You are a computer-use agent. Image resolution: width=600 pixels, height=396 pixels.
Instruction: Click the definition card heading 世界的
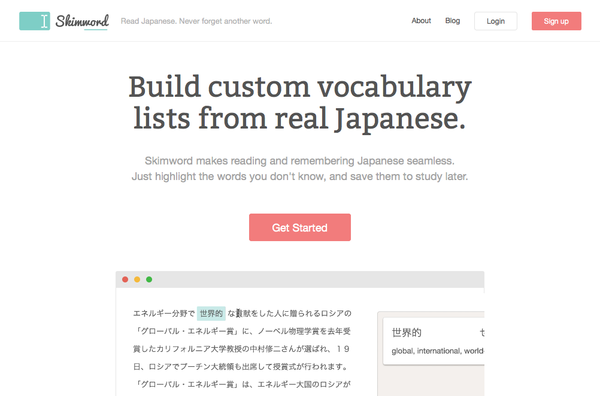[406, 332]
